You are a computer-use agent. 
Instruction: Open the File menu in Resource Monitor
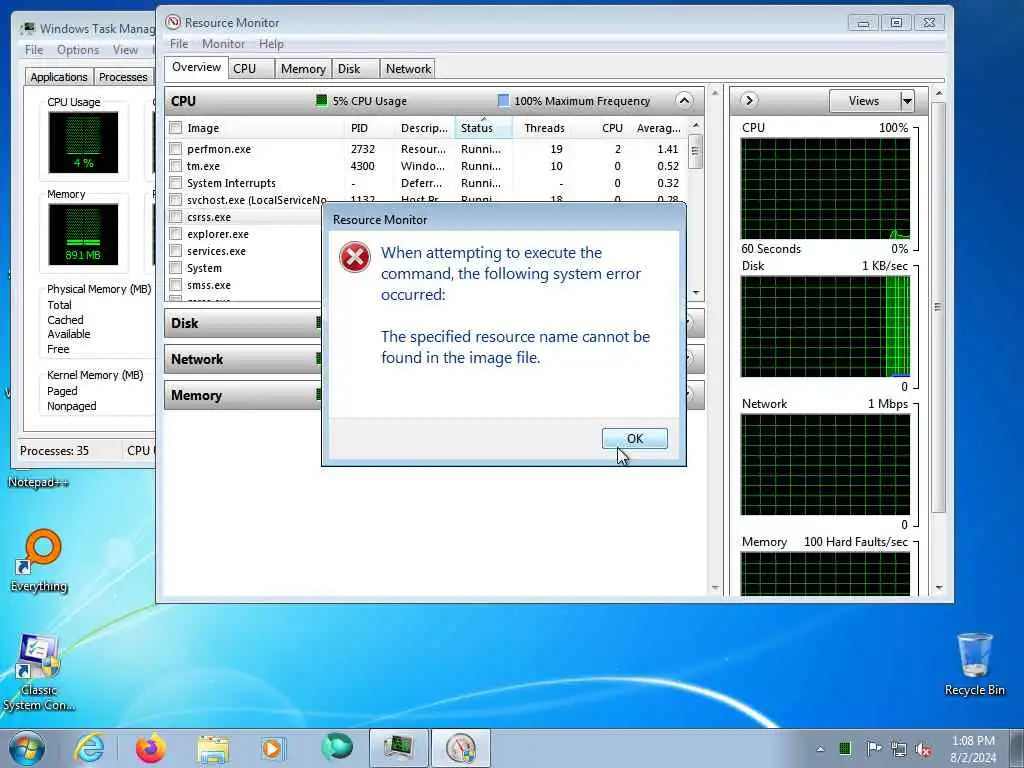[x=179, y=44]
